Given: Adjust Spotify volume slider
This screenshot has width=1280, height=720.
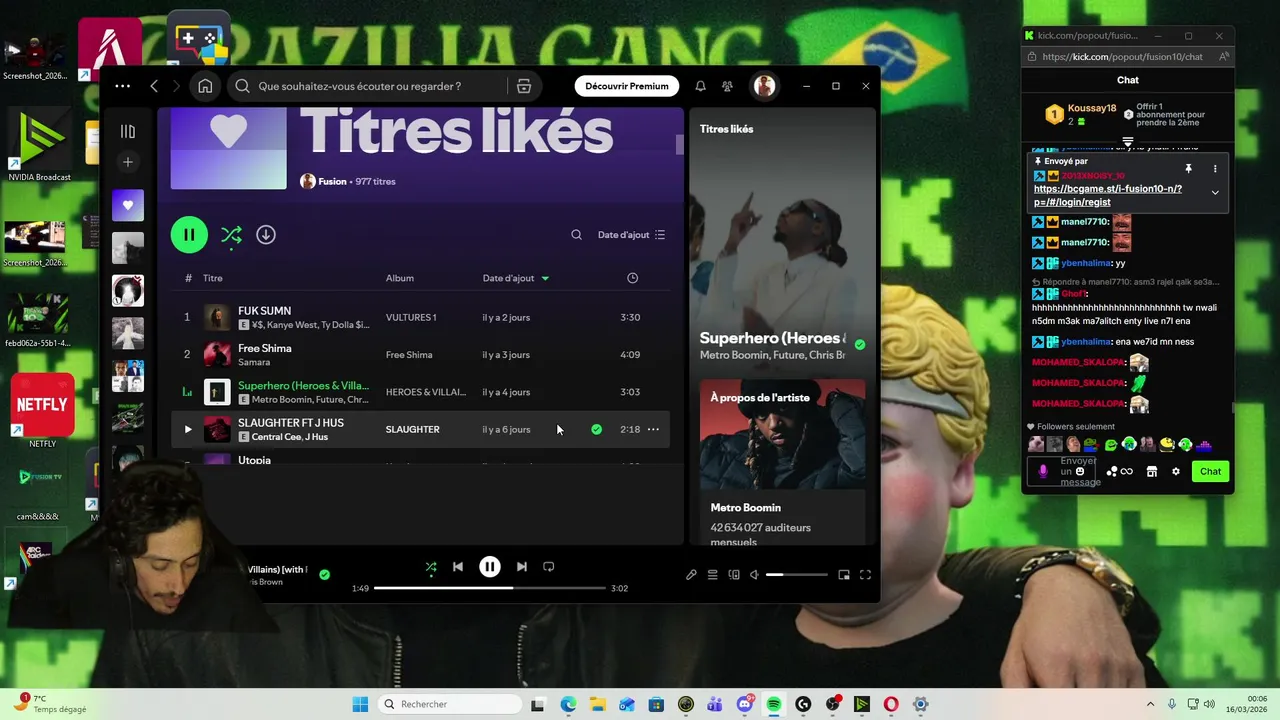Looking at the screenshot, I should click(x=796, y=575).
